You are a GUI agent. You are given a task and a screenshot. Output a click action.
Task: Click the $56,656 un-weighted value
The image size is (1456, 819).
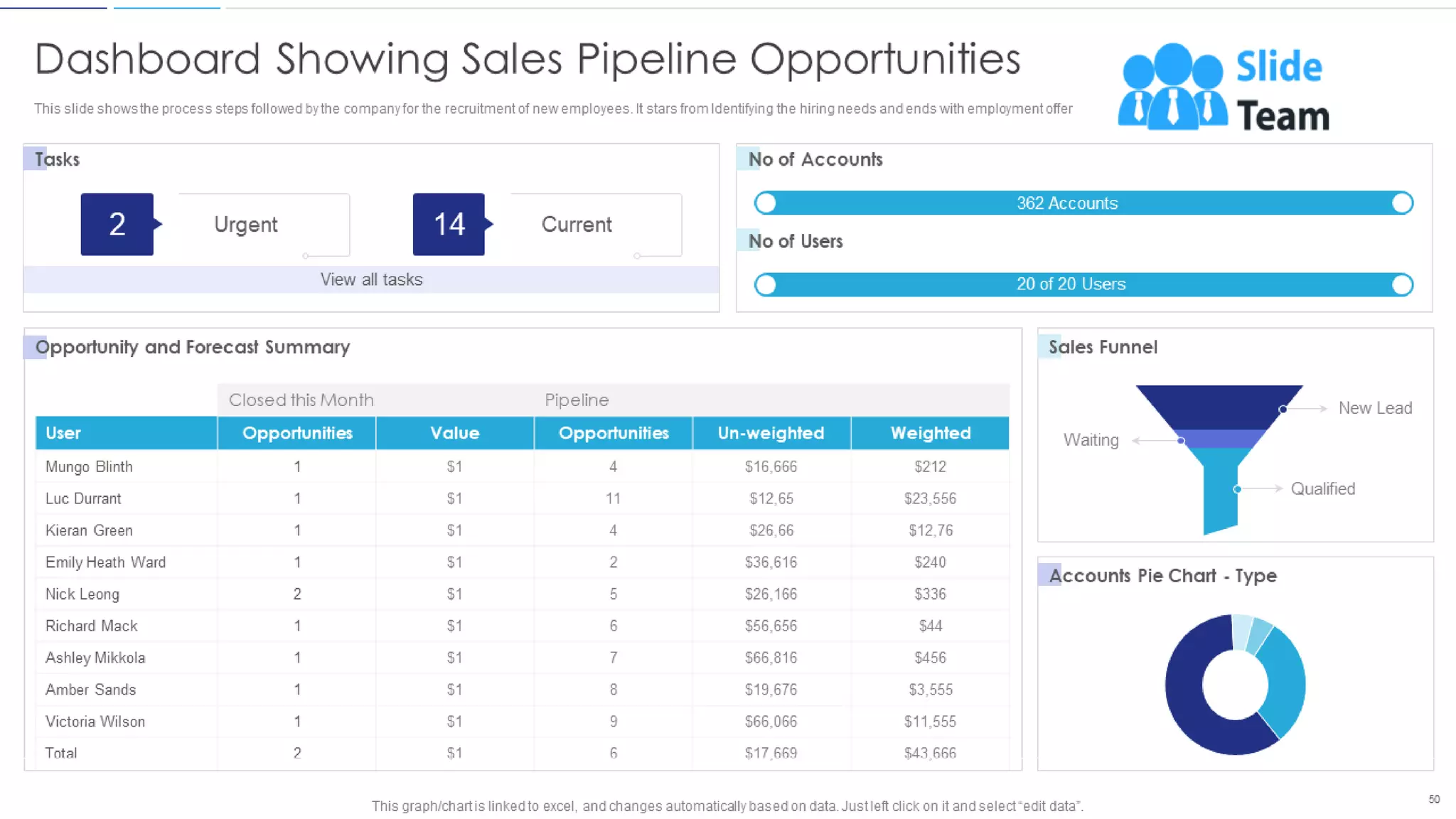771,626
